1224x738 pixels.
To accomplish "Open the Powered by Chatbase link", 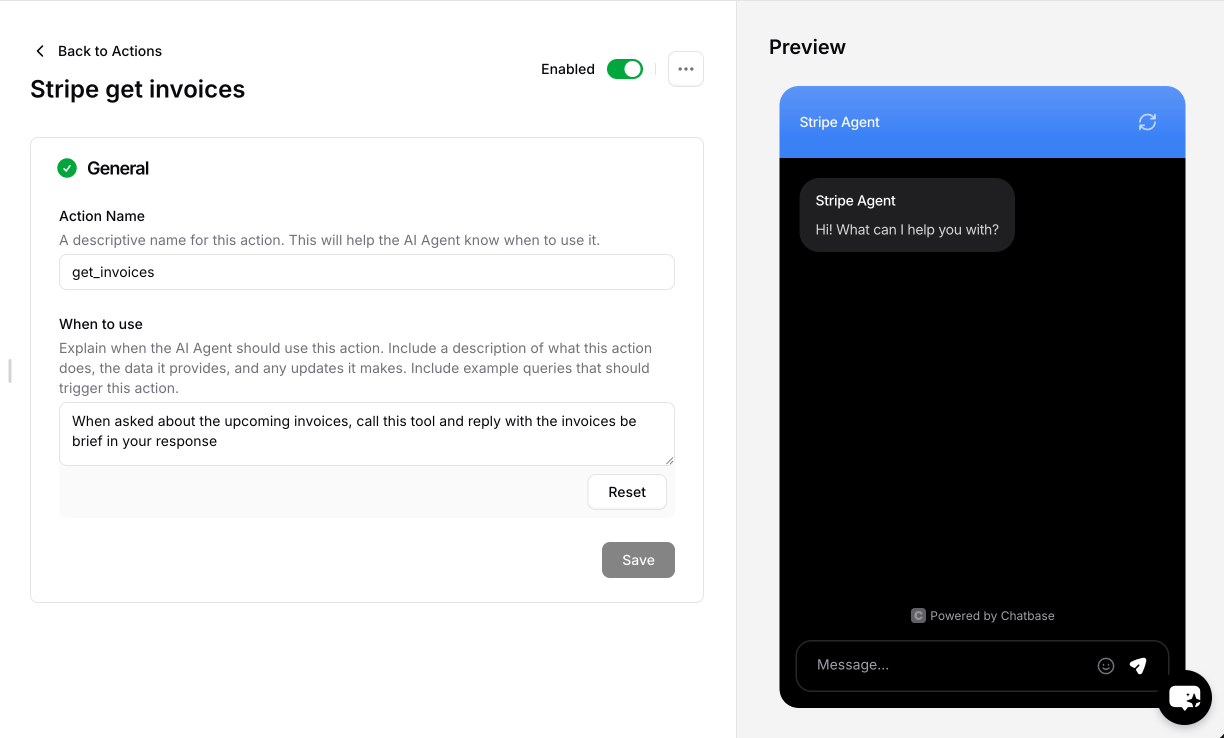I will click(983, 616).
